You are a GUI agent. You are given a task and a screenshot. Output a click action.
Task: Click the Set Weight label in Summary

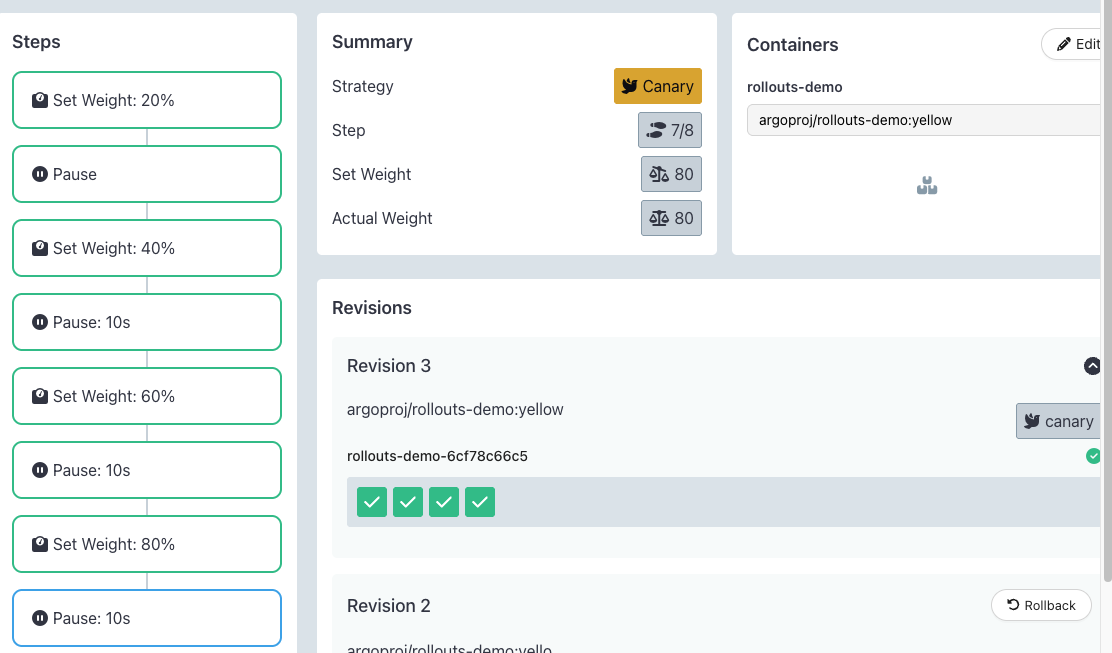click(372, 174)
